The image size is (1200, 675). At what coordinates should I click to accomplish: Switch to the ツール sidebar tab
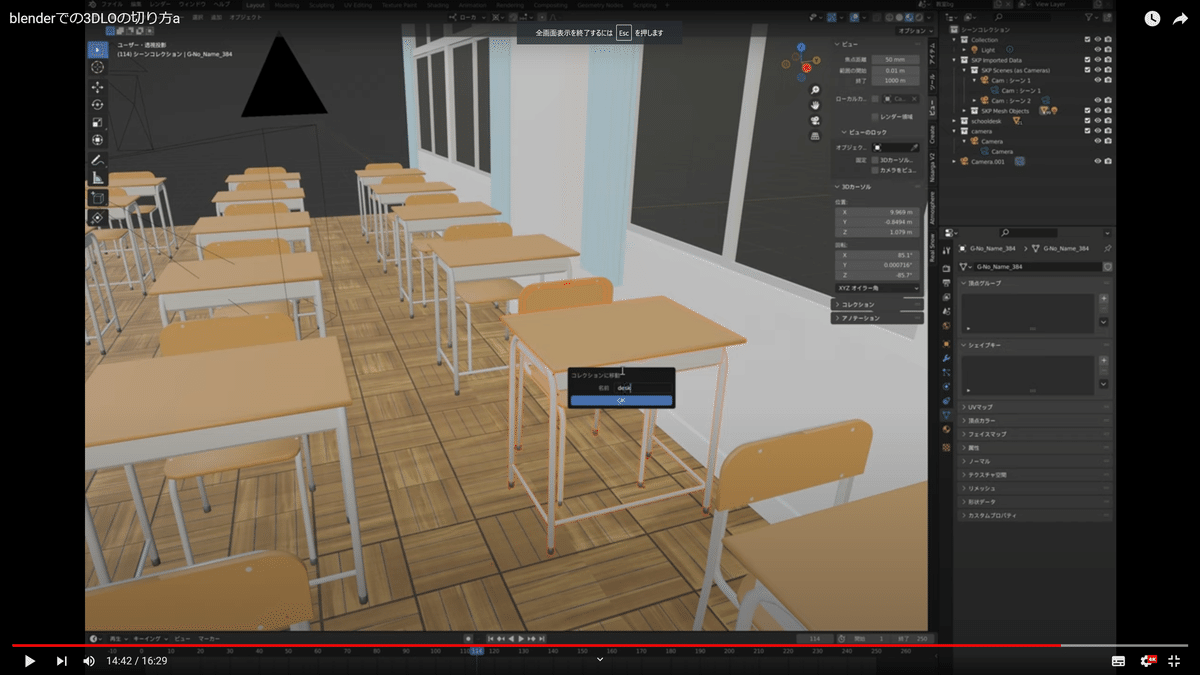pos(933,81)
